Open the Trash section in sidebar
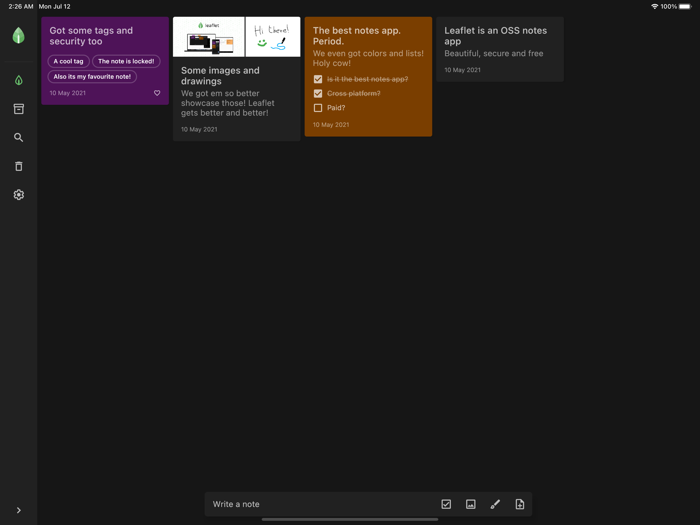 pos(18,166)
